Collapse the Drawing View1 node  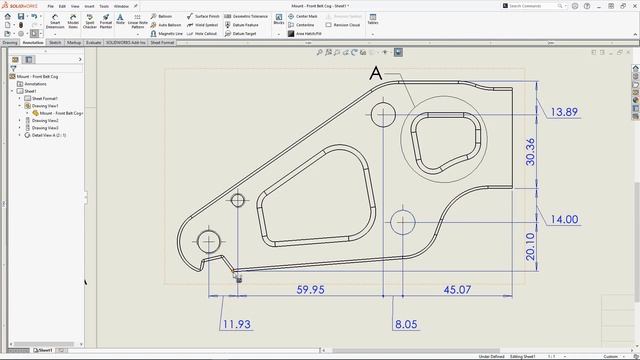click(20, 106)
